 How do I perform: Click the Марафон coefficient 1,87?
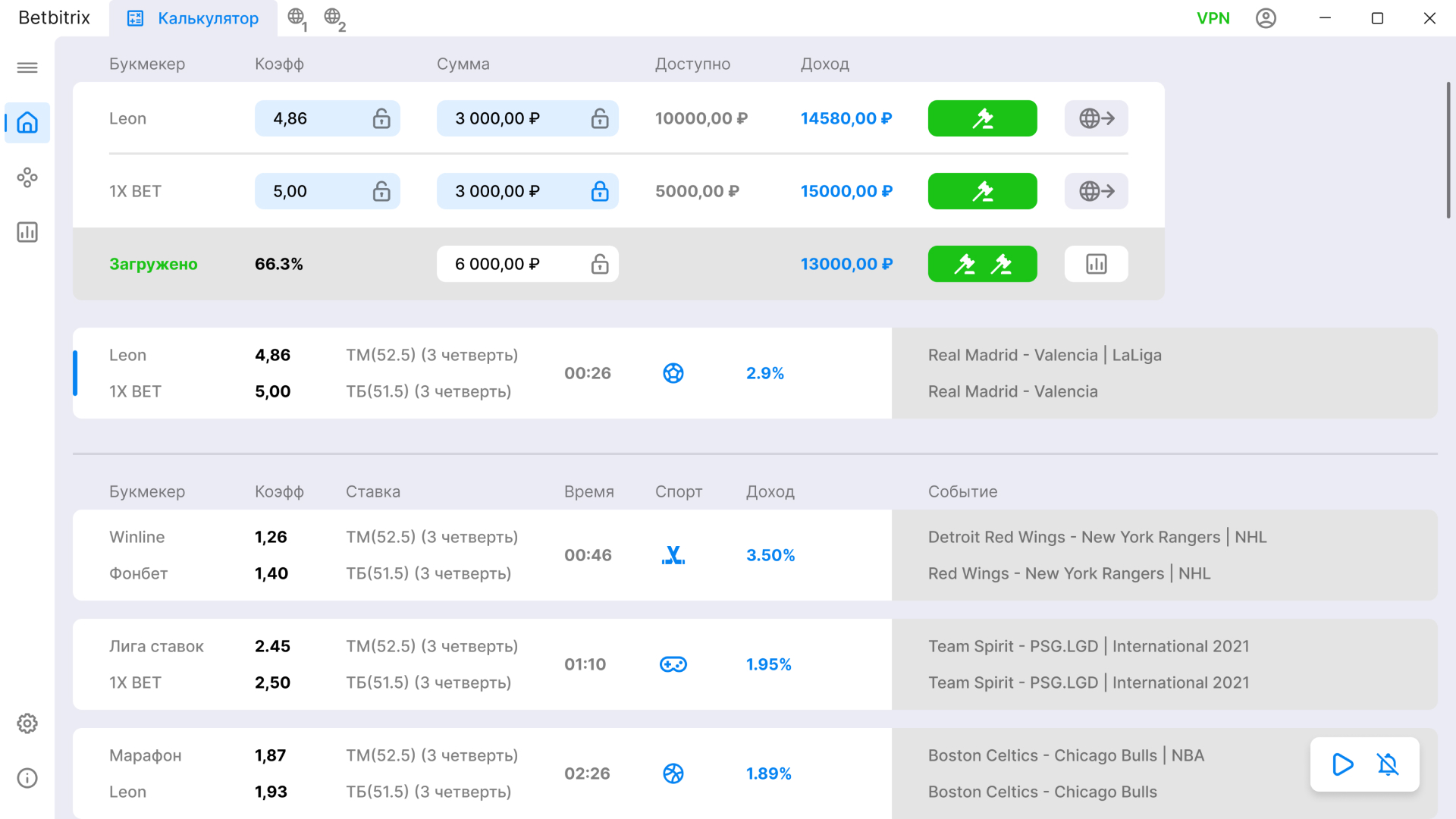(x=270, y=755)
